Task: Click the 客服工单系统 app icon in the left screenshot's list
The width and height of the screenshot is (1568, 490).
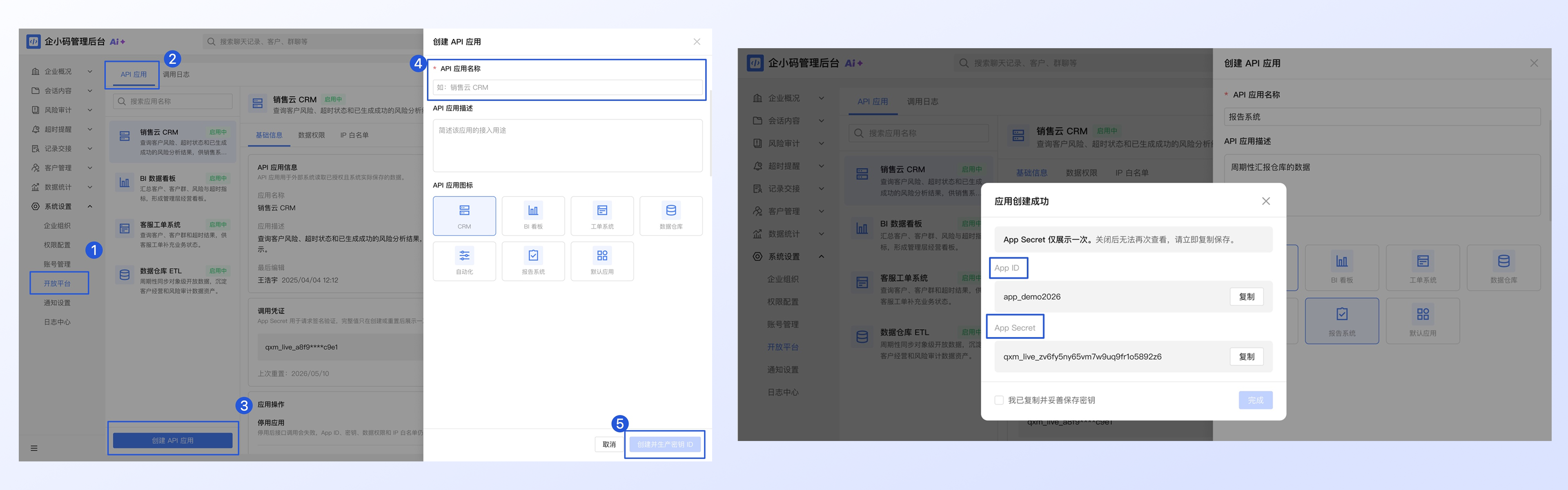Action: pos(125,229)
